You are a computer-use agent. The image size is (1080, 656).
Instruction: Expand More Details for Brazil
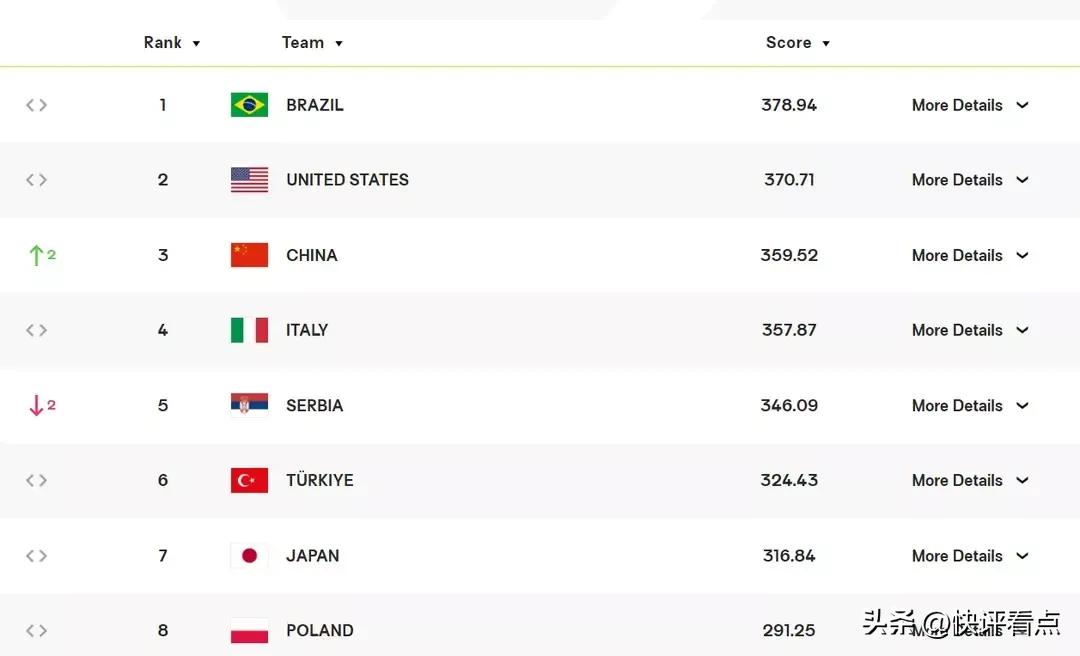click(970, 105)
